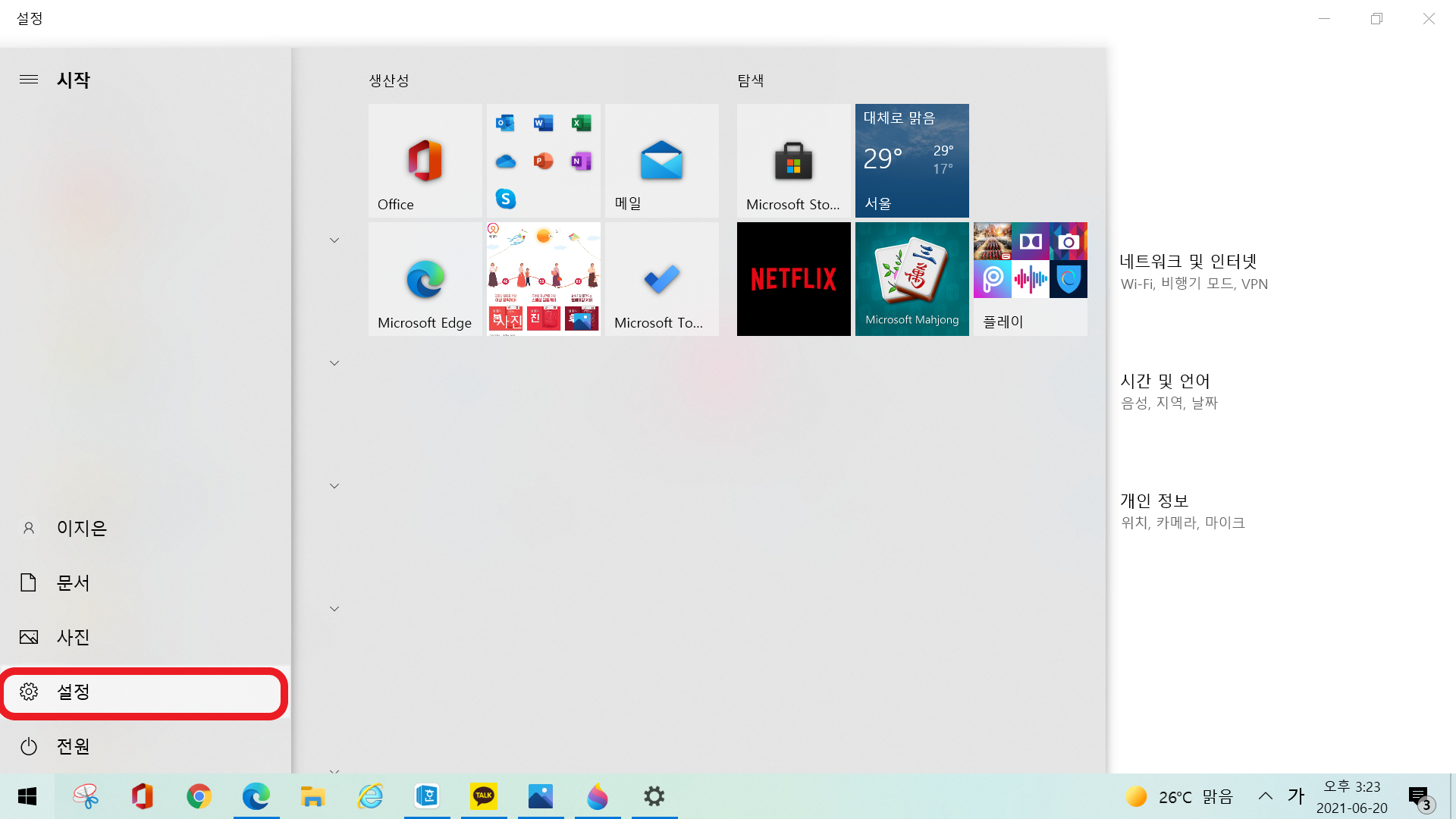Launch PowerPoint from the Office apps folder tile
Image resolution: width=1456 pixels, height=819 pixels.
click(x=544, y=161)
